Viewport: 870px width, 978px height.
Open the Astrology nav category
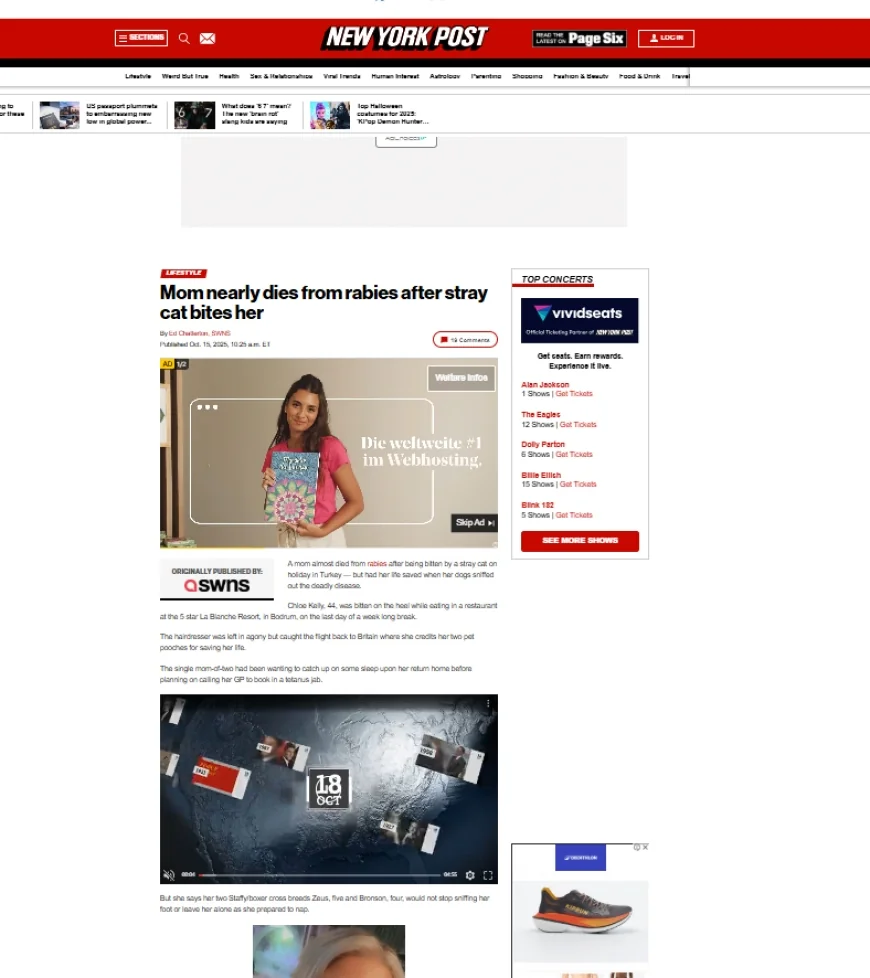(x=445, y=76)
